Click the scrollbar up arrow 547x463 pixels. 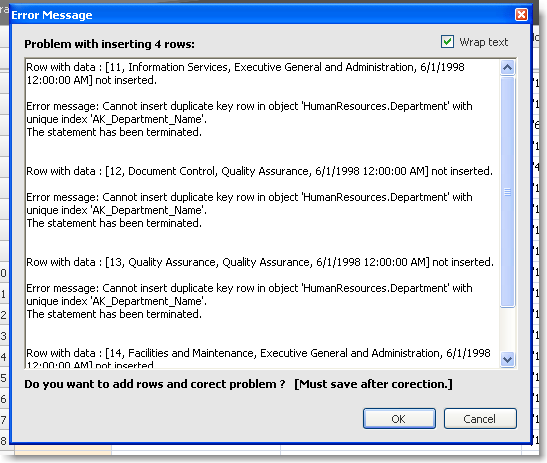pos(508,67)
